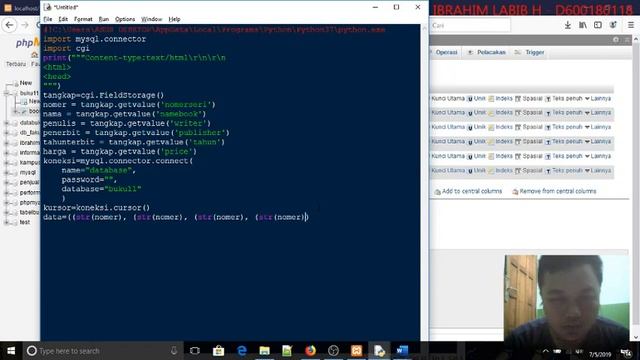The height and width of the screenshot is (360, 640).
Task: Click the Cortana microphone icon
Action: click(x=174, y=351)
